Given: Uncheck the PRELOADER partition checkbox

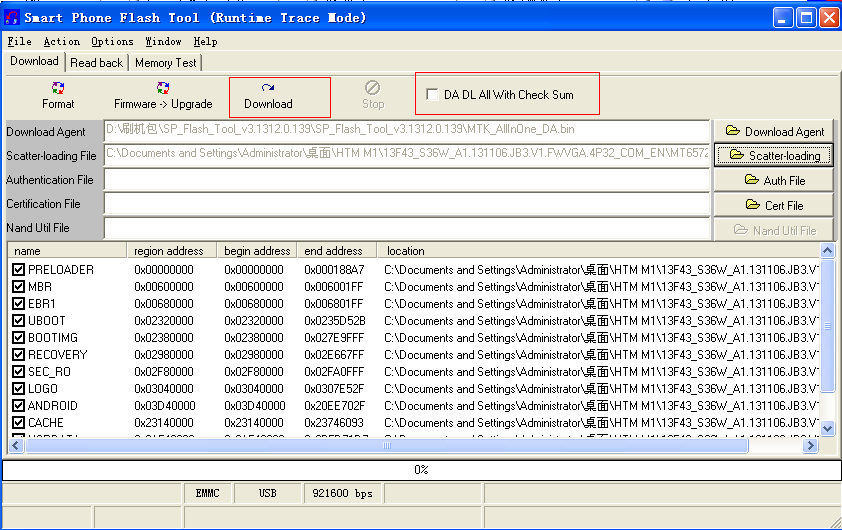Looking at the screenshot, I should point(18,270).
